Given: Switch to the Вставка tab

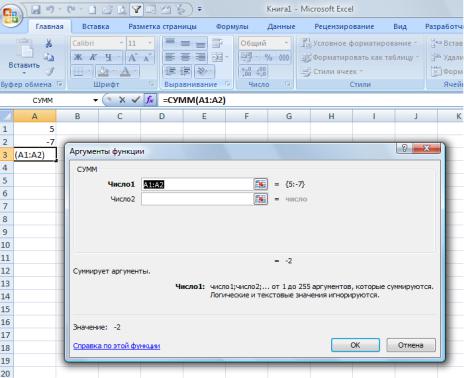Looking at the screenshot, I should click(96, 27).
